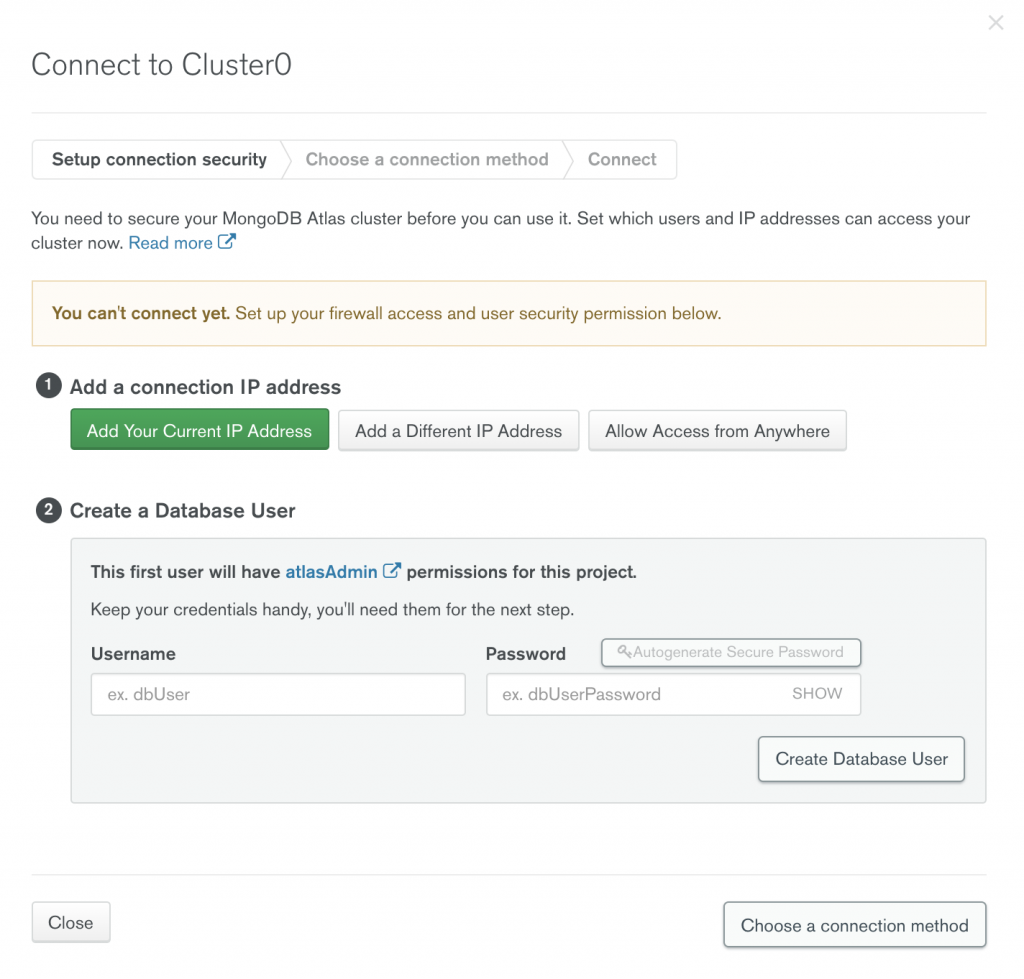The height and width of the screenshot is (979, 1024).
Task: Click the Close button at the bottom left
Action: point(71,923)
